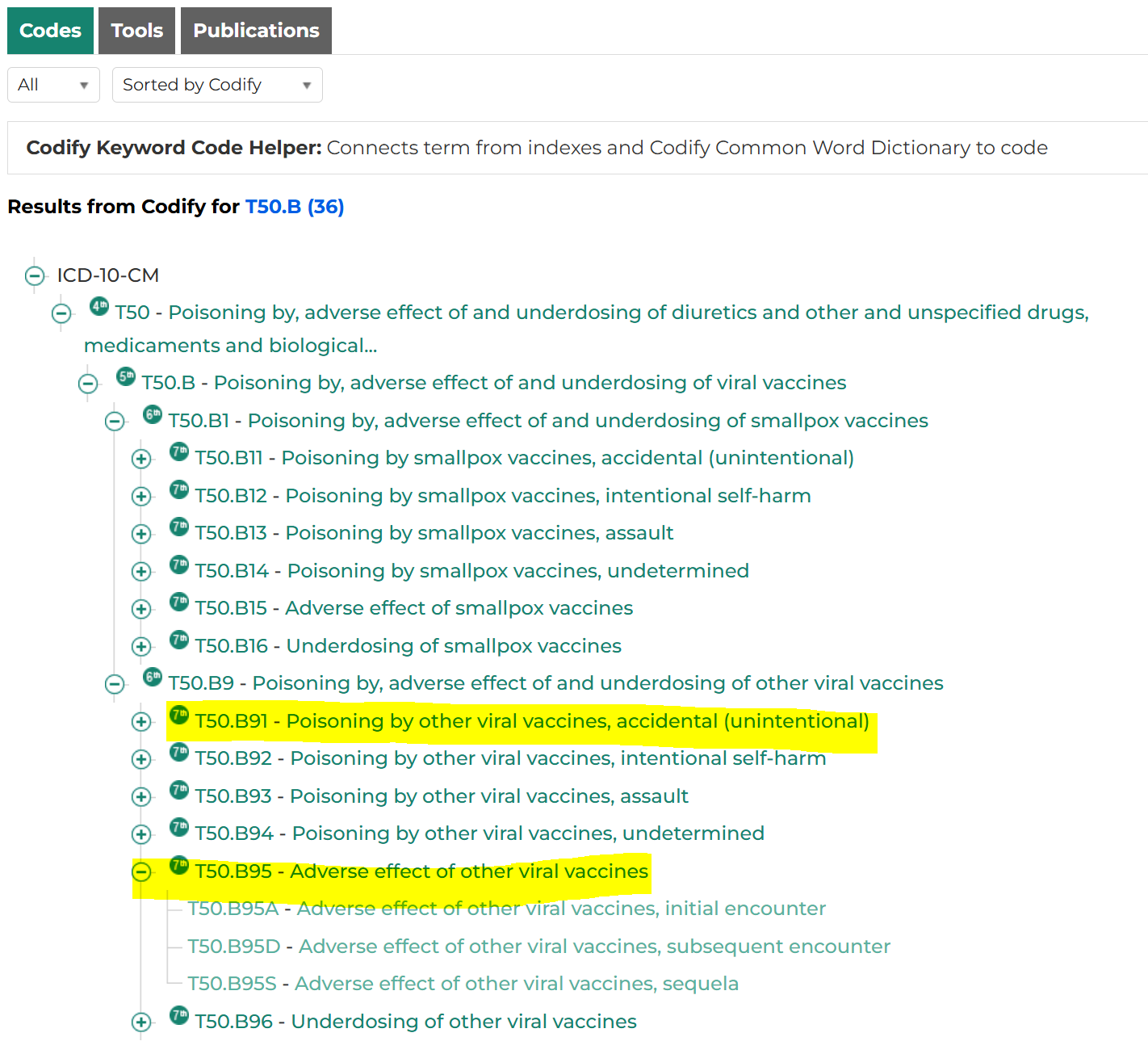This screenshot has height=1058, width=1148.
Task: Expand T50.B16 with the plus icon
Action: [x=141, y=646]
